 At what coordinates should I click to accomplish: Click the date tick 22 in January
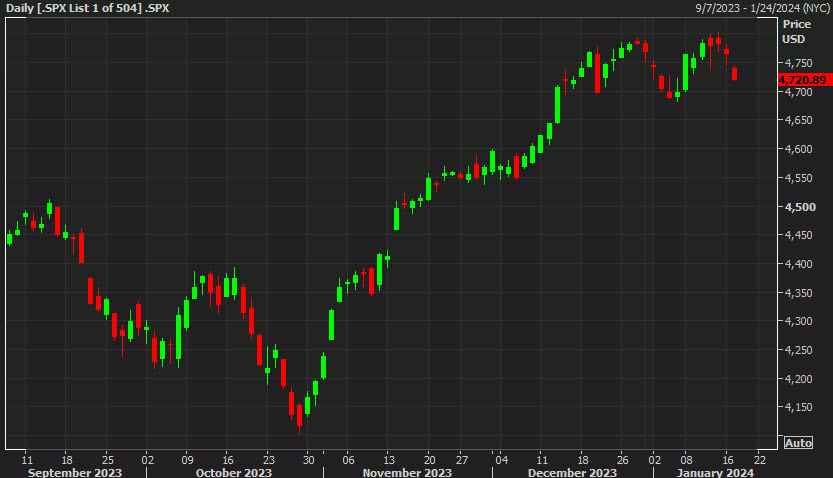click(760, 460)
